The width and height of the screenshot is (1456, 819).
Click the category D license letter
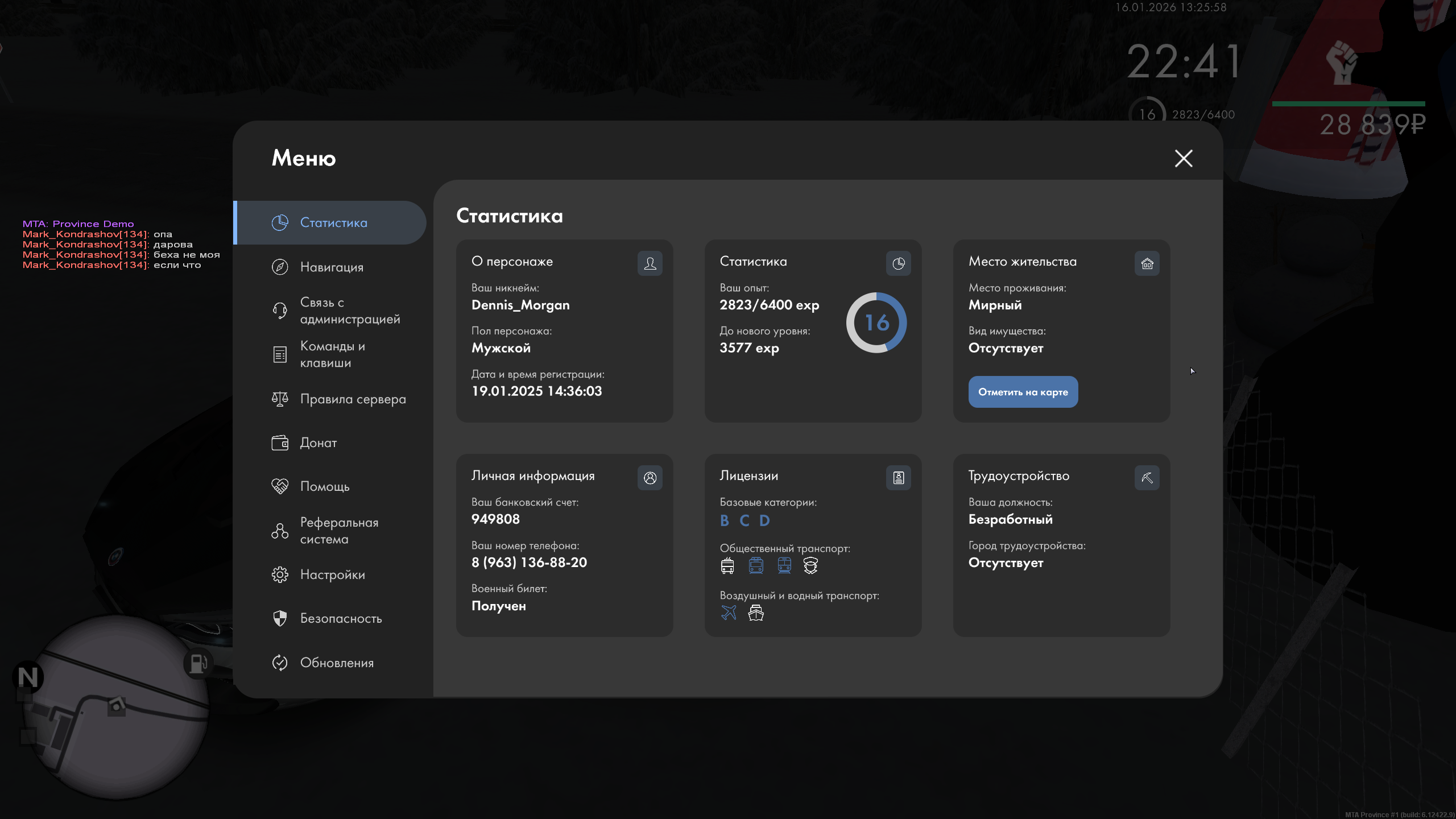click(x=764, y=520)
